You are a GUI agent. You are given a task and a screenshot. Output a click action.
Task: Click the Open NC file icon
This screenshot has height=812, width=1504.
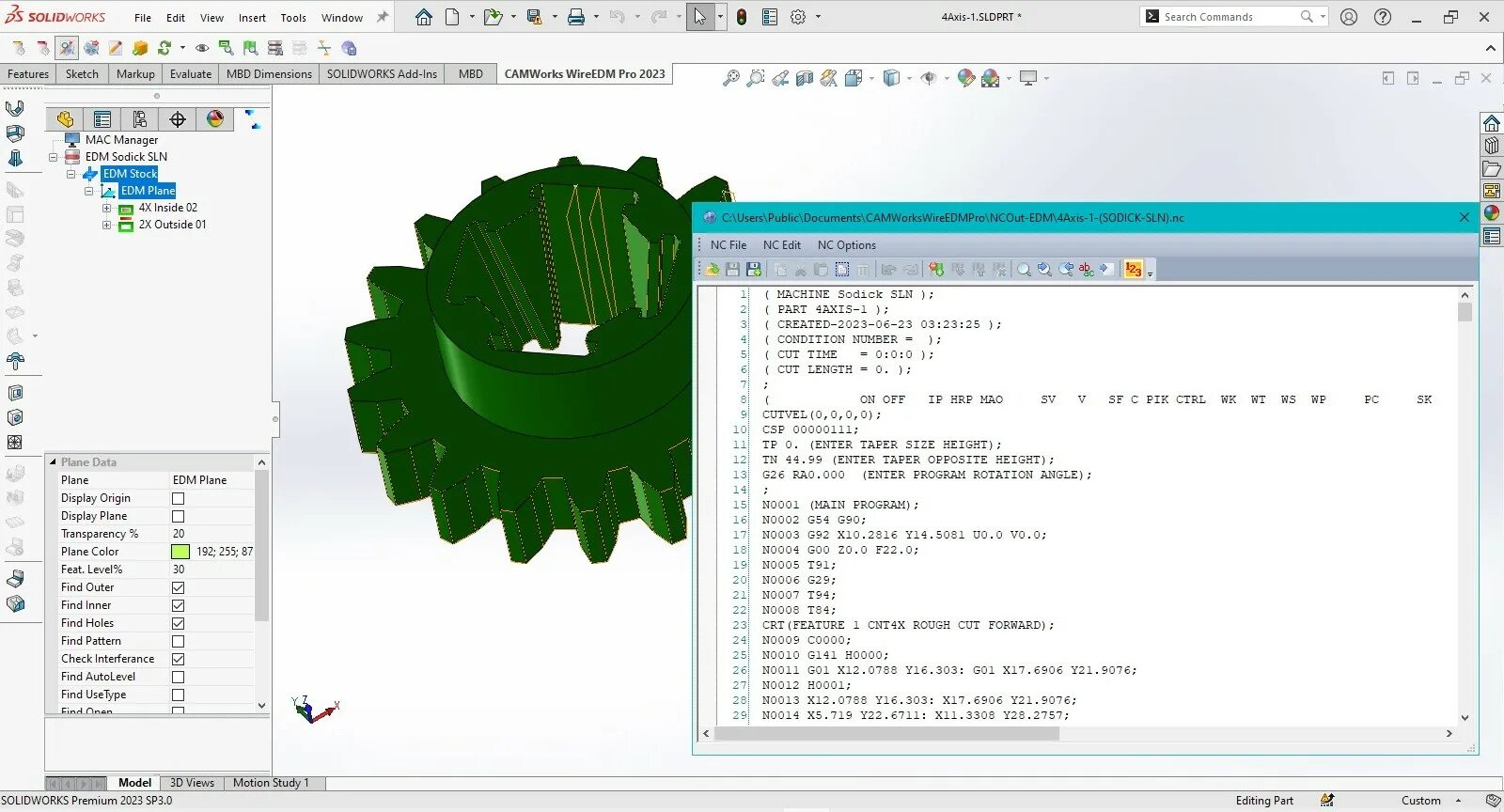point(712,270)
